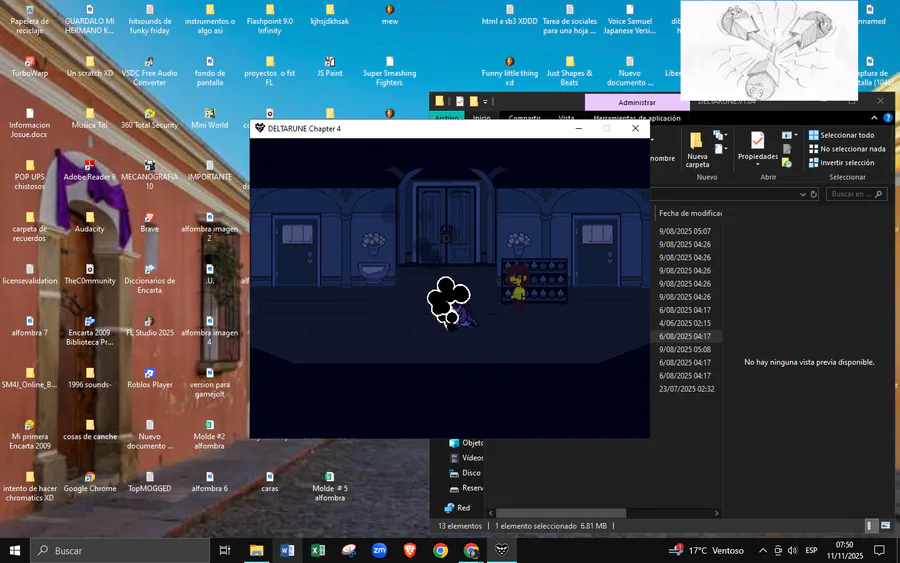This screenshot has height=563, width=900.
Task: Open the Papelera de reciclaje desktop icon
Action: click(x=30, y=20)
